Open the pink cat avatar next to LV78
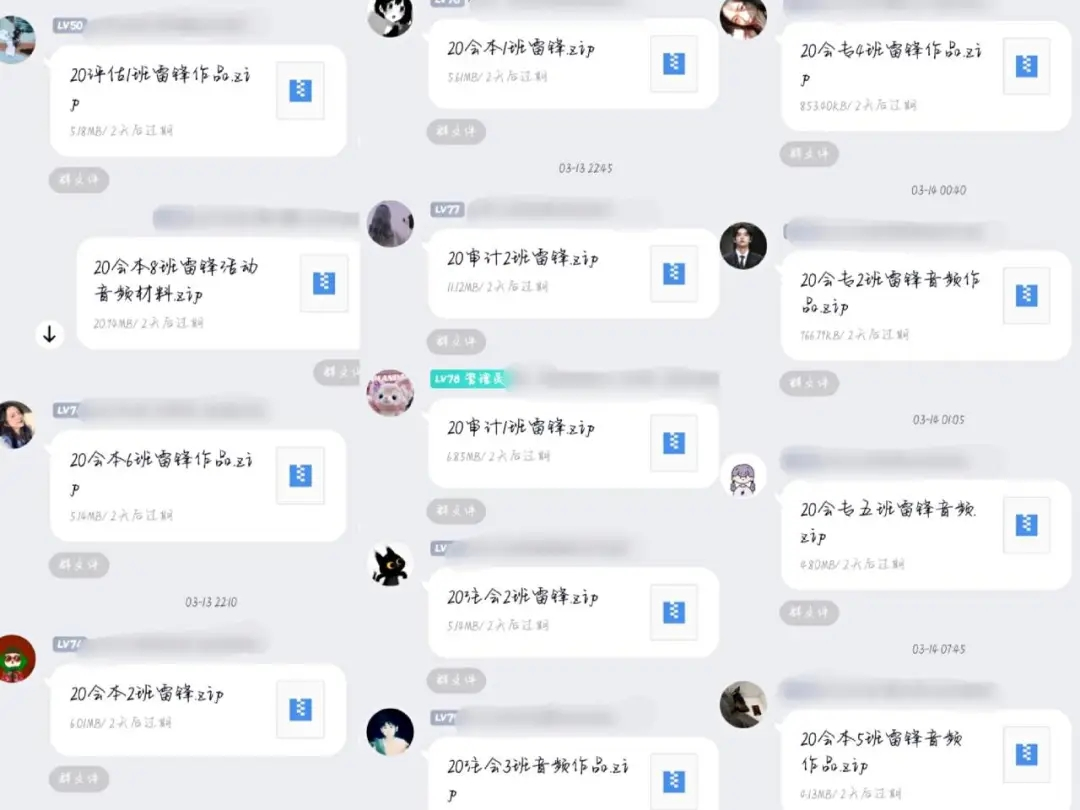Viewport: 1080px width, 810px height. 390,393
